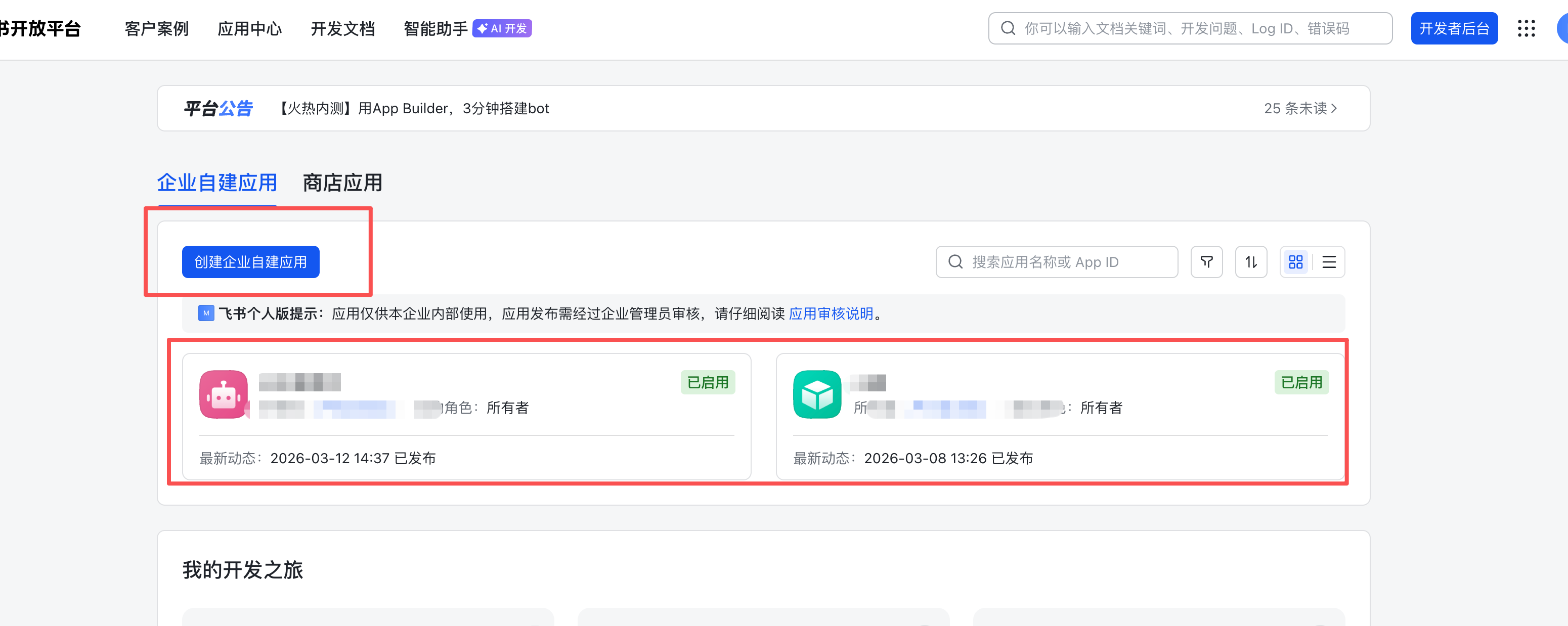Open the 开发者后台 button
Screen dimensions: 1568x626
tap(1454, 29)
